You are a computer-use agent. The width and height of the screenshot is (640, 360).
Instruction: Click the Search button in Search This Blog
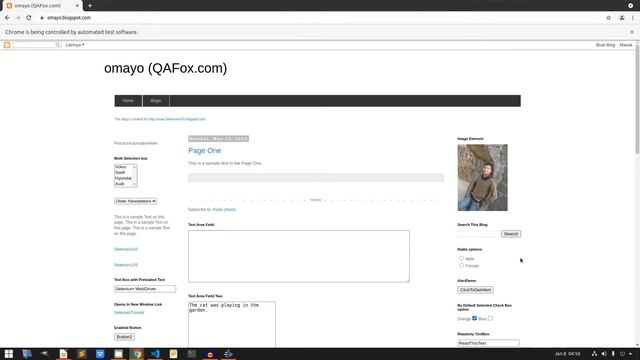511,234
